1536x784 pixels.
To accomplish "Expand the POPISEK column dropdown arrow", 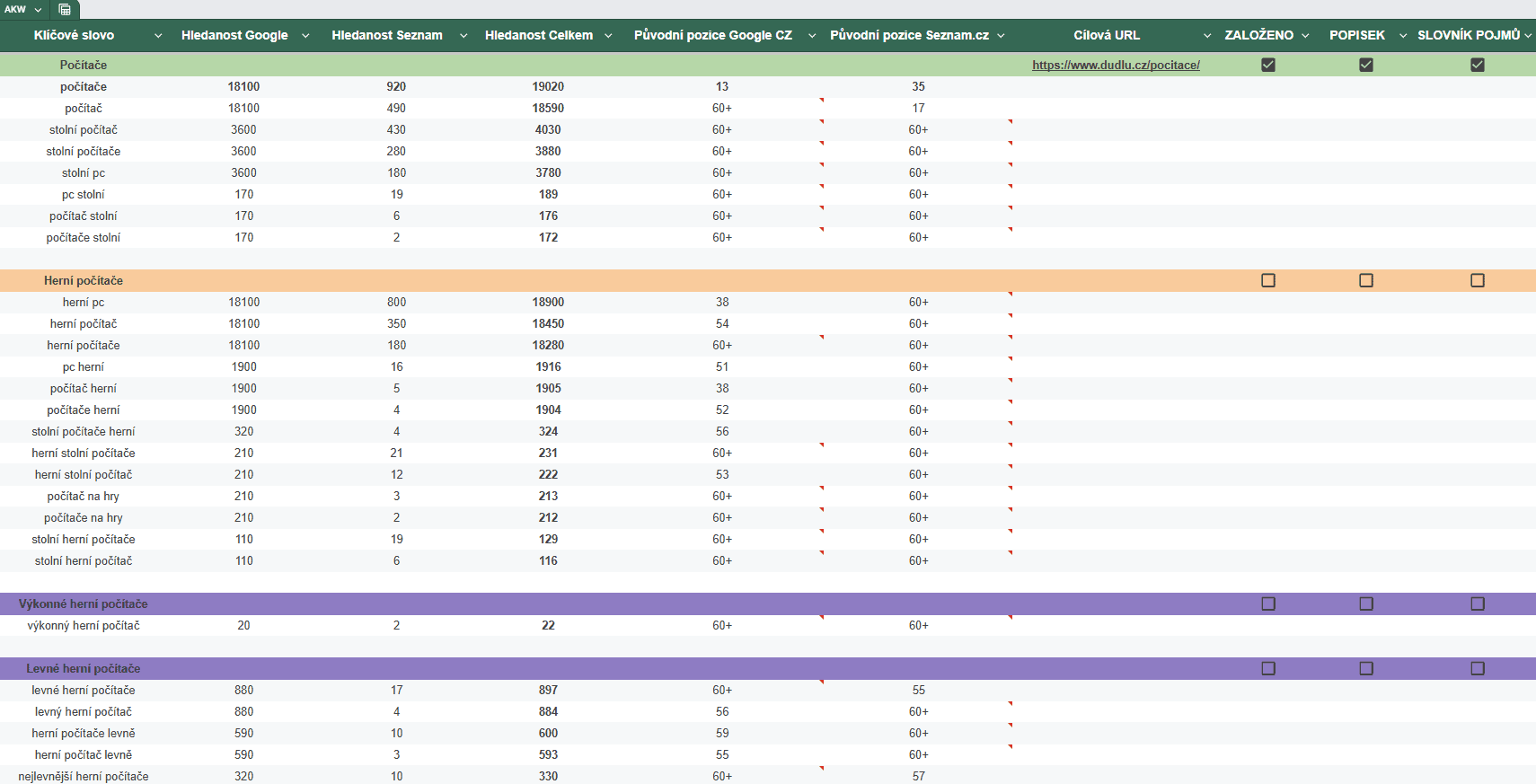I will pyautogui.click(x=1403, y=36).
